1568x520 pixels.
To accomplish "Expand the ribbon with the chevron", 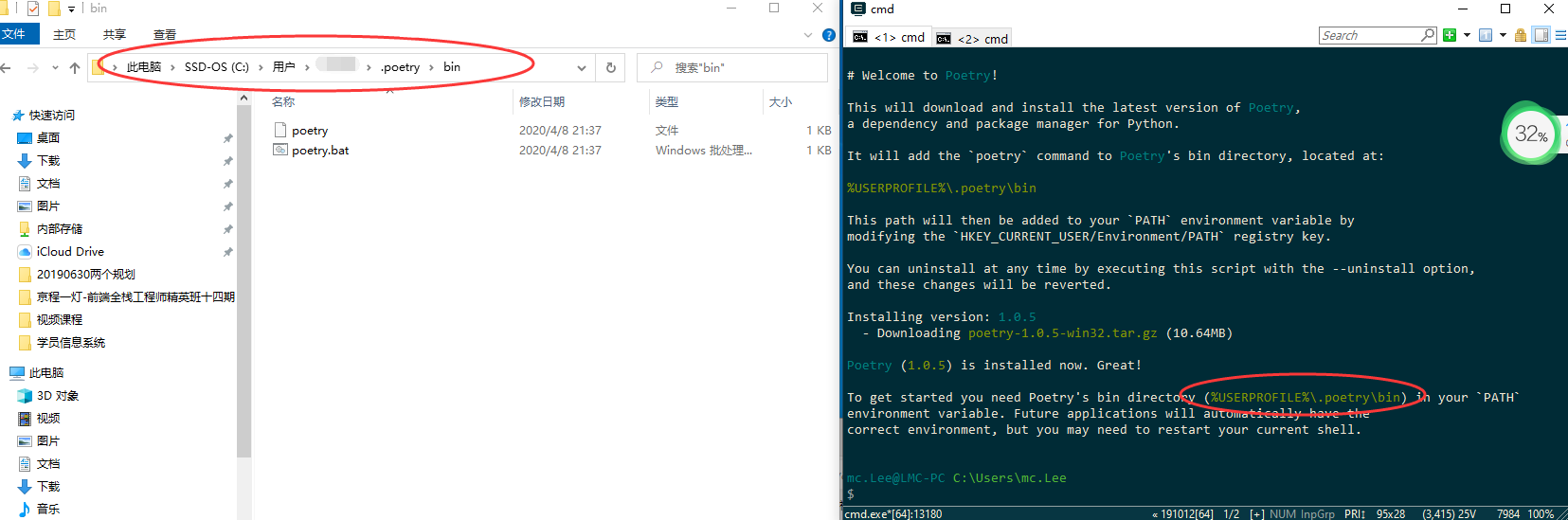I will 808,35.
